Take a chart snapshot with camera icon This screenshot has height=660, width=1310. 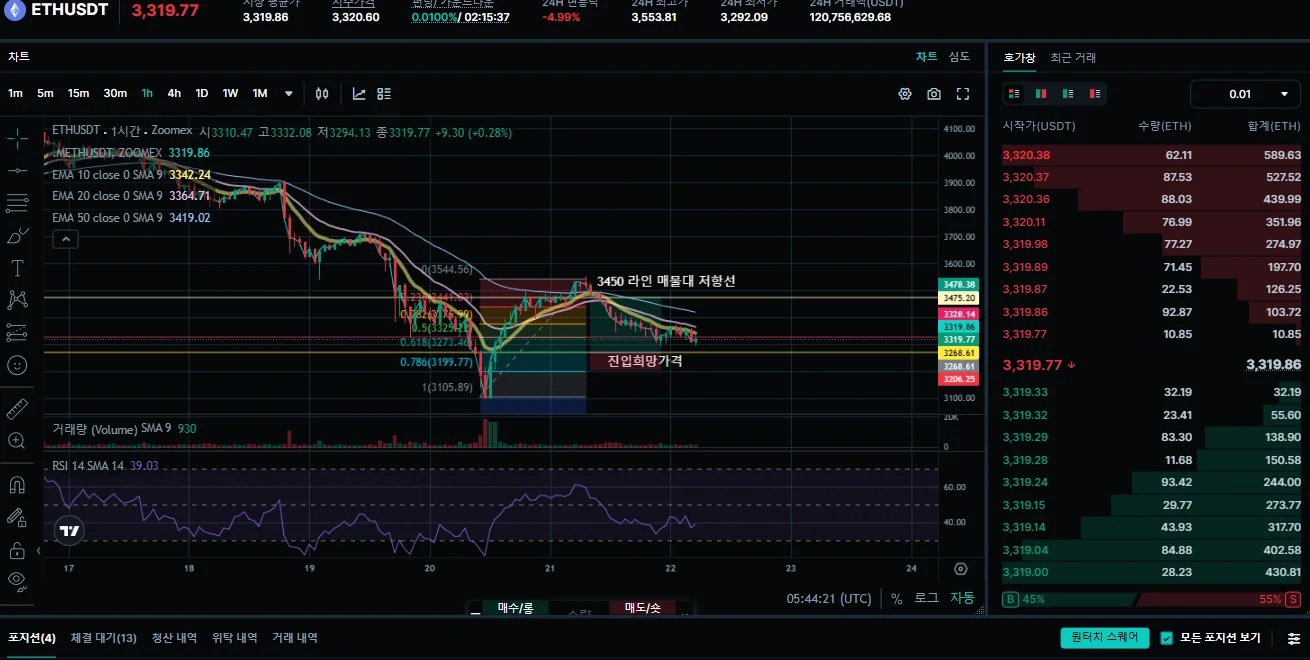click(934, 93)
